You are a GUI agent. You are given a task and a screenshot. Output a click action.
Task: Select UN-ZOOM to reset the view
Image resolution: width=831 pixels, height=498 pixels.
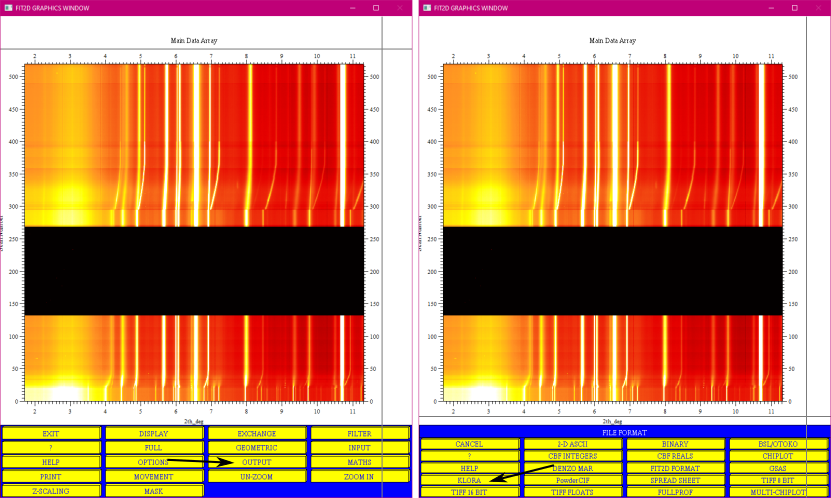257,476
